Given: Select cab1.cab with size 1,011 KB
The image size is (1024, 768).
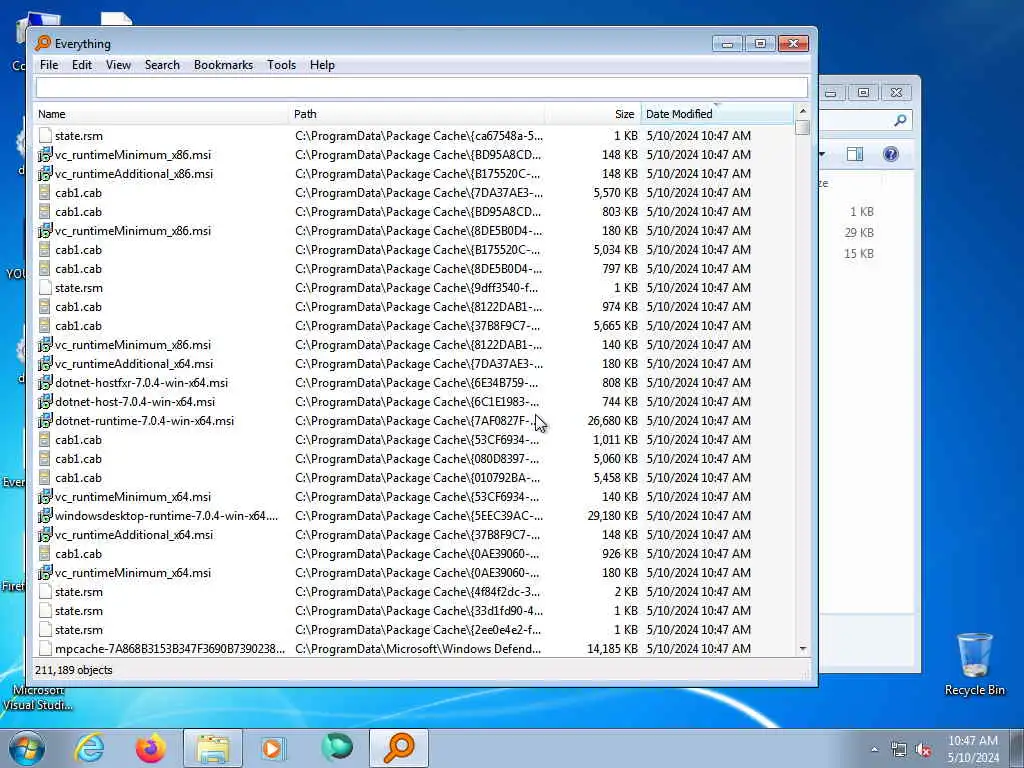Looking at the screenshot, I should [78, 440].
